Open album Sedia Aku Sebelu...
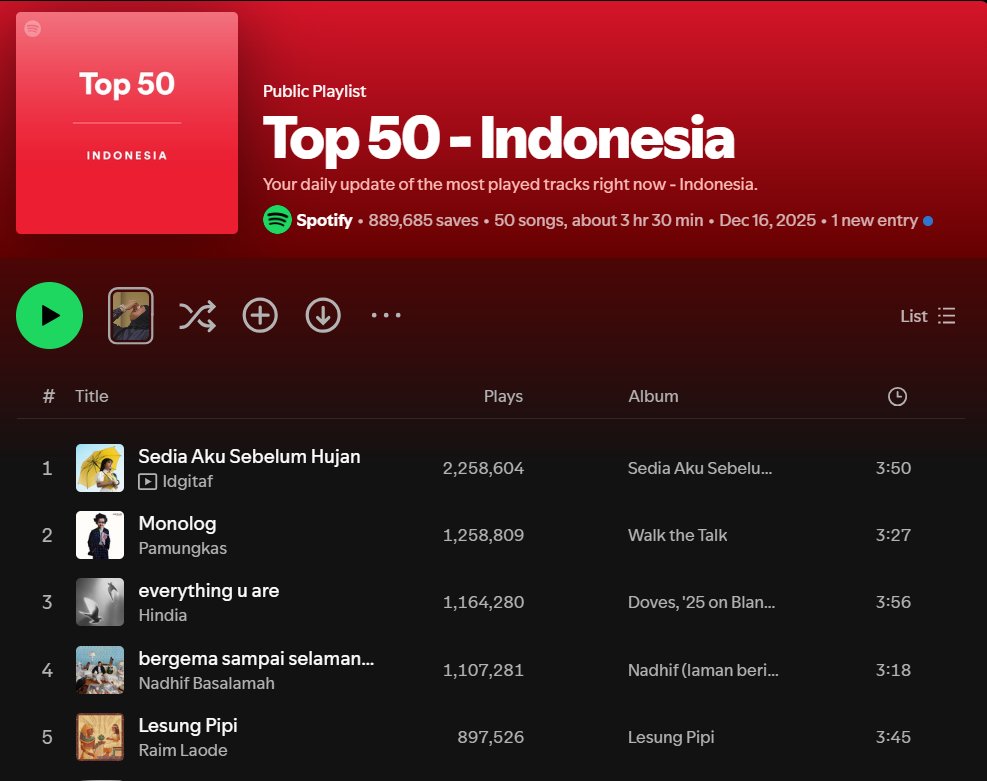987x781 pixels. pos(699,468)
